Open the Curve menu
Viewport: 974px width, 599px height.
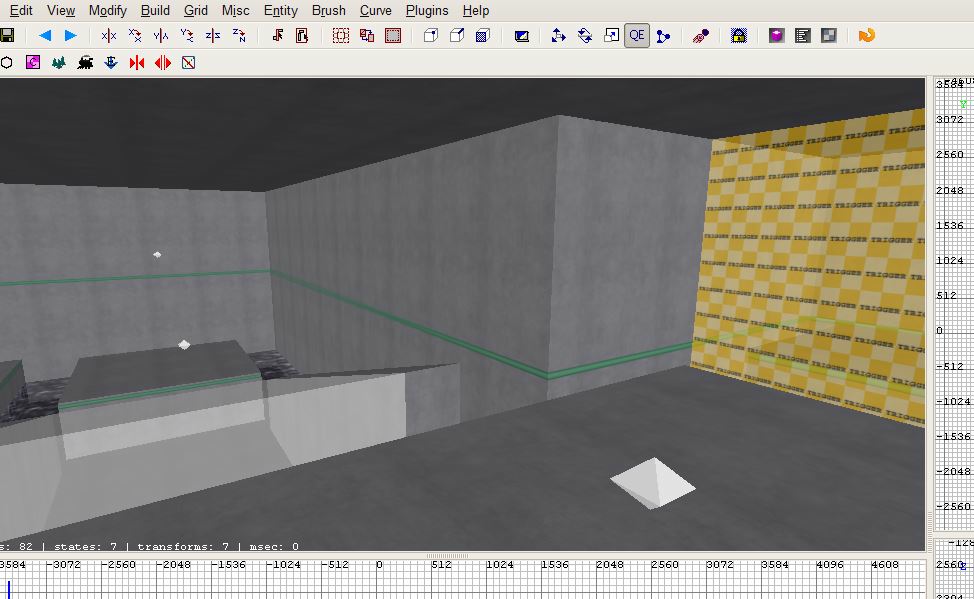click(376, 10)
